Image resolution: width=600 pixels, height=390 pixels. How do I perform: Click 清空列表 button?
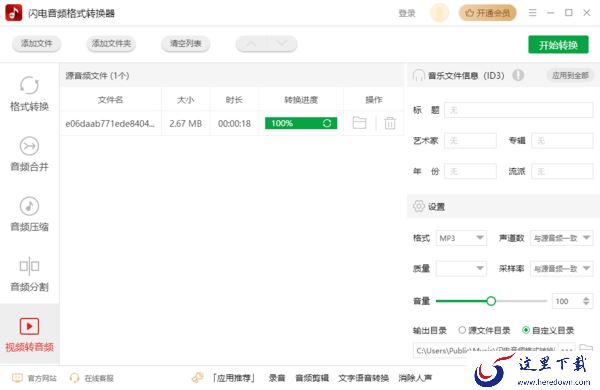click(186, 44)
